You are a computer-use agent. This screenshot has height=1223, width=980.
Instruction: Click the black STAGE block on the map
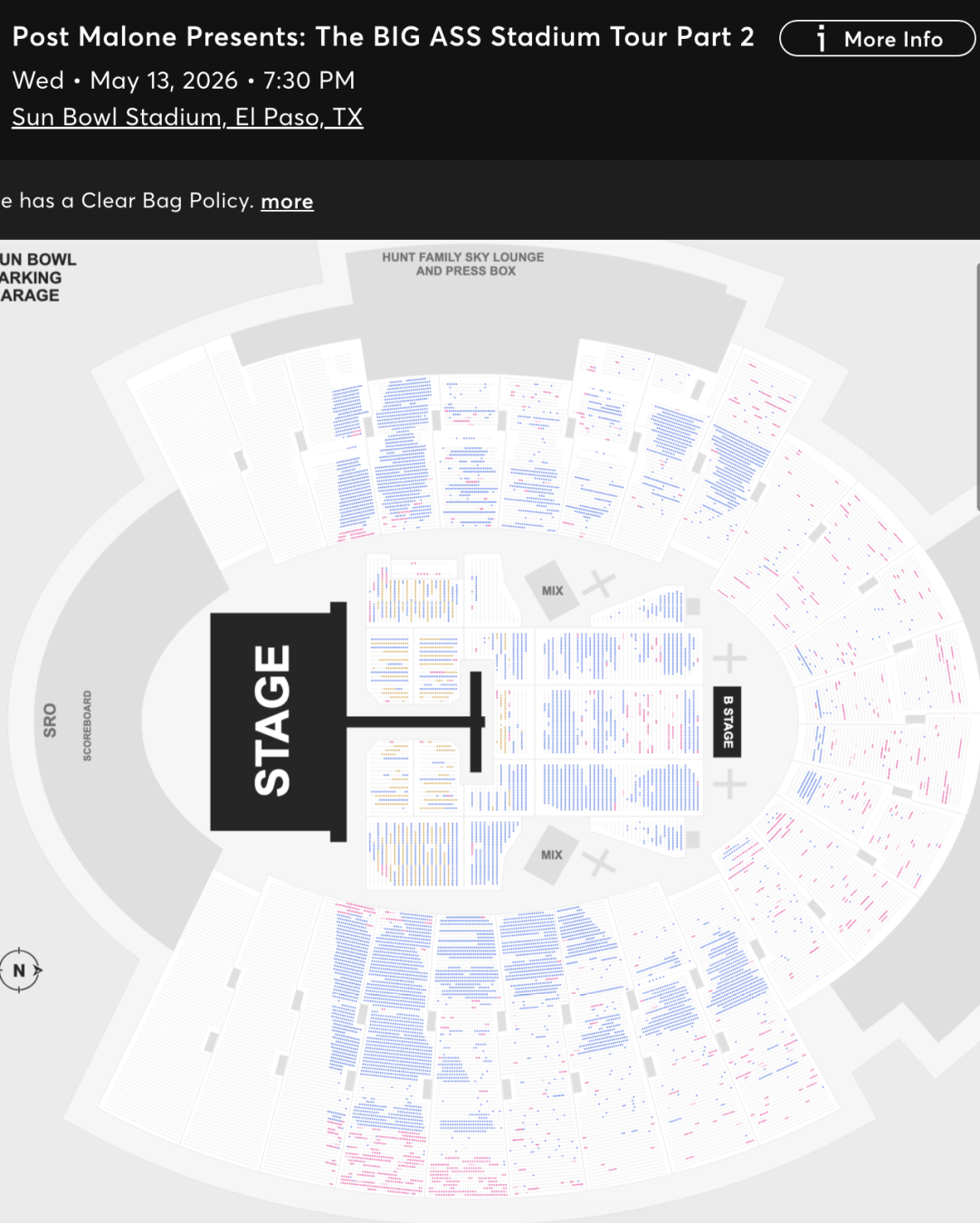271,722
